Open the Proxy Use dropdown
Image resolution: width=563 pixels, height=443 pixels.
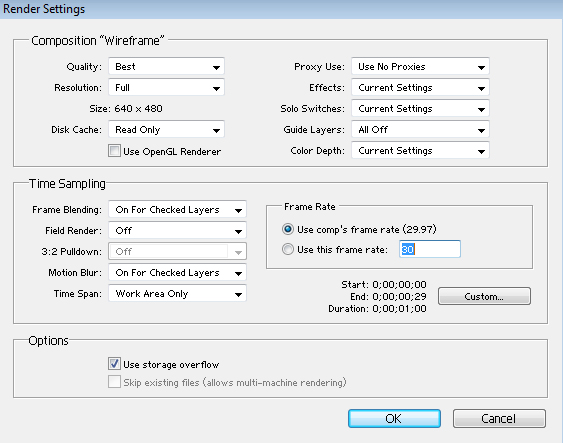pyautogui.click(x=420, y=67)
